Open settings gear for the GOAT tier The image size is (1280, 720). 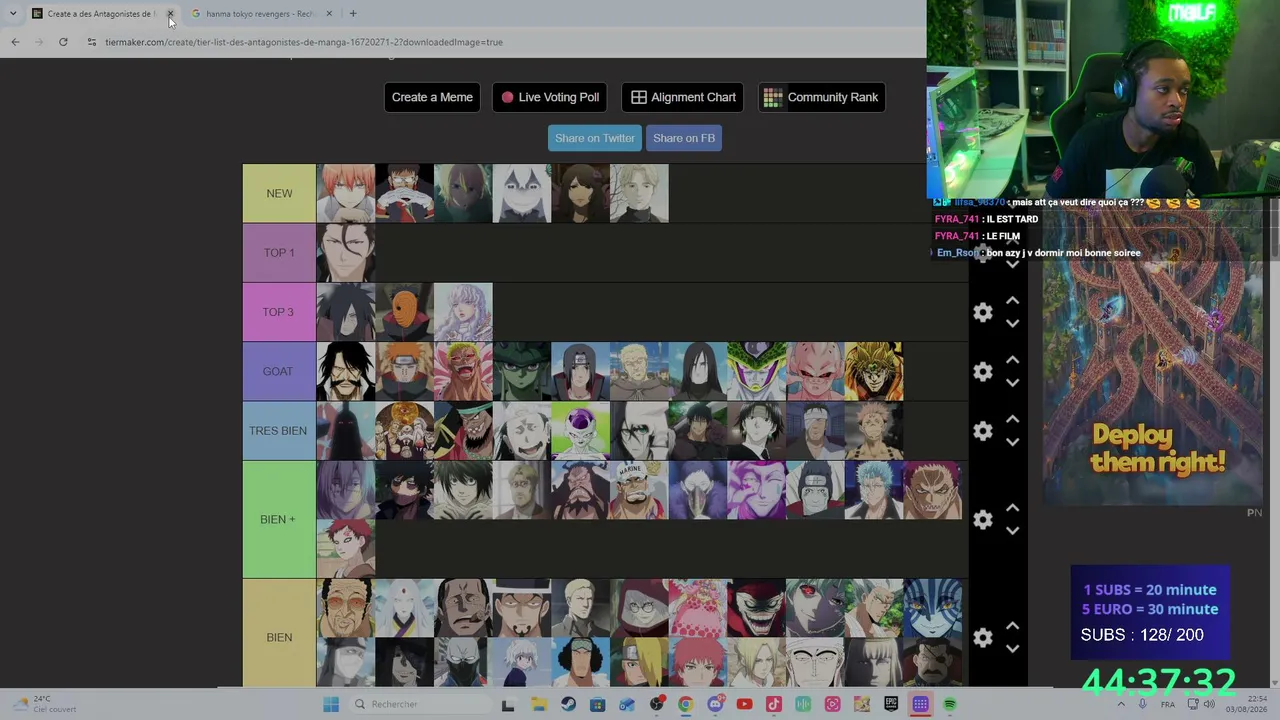coord(983,371)
